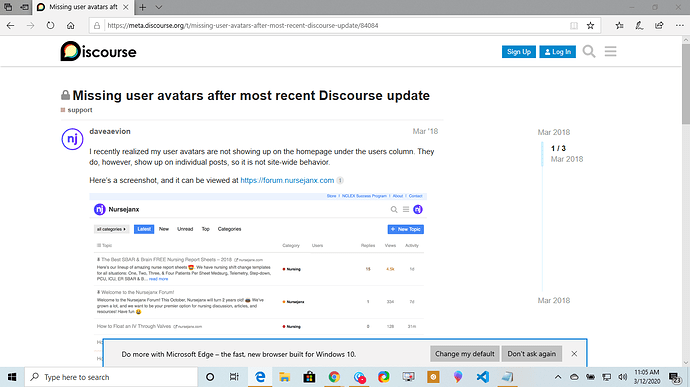Open Edge Settings and more ellipsis

point(679,26)
